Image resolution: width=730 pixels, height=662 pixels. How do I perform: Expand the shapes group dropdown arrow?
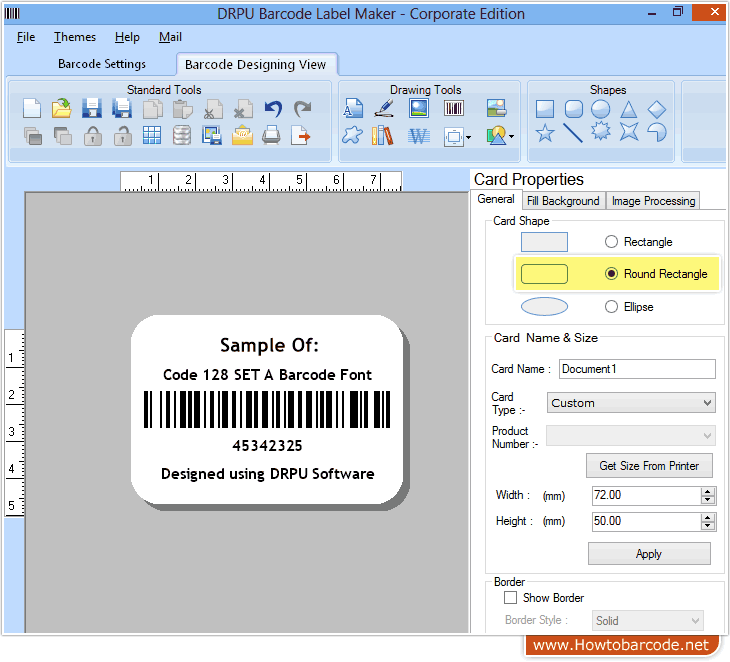pos(512,136)
